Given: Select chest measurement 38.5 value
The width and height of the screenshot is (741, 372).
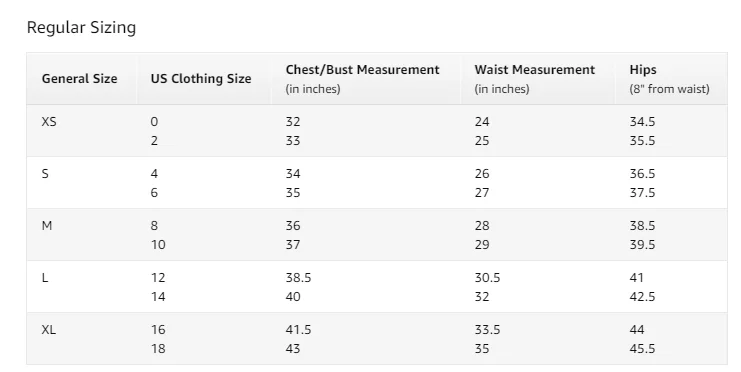Looking at the screenshot, I should point(298,278).
